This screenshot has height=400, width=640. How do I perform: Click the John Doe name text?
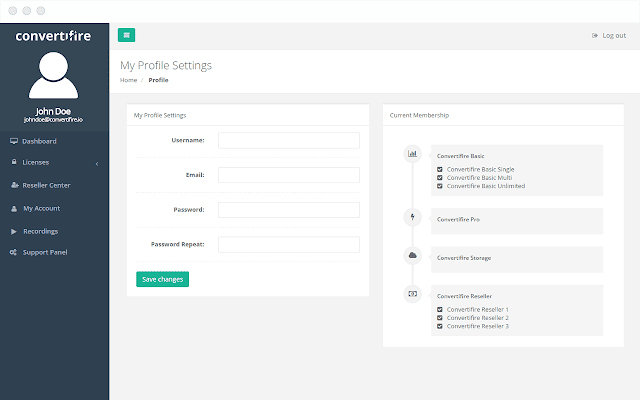(53, 111)
